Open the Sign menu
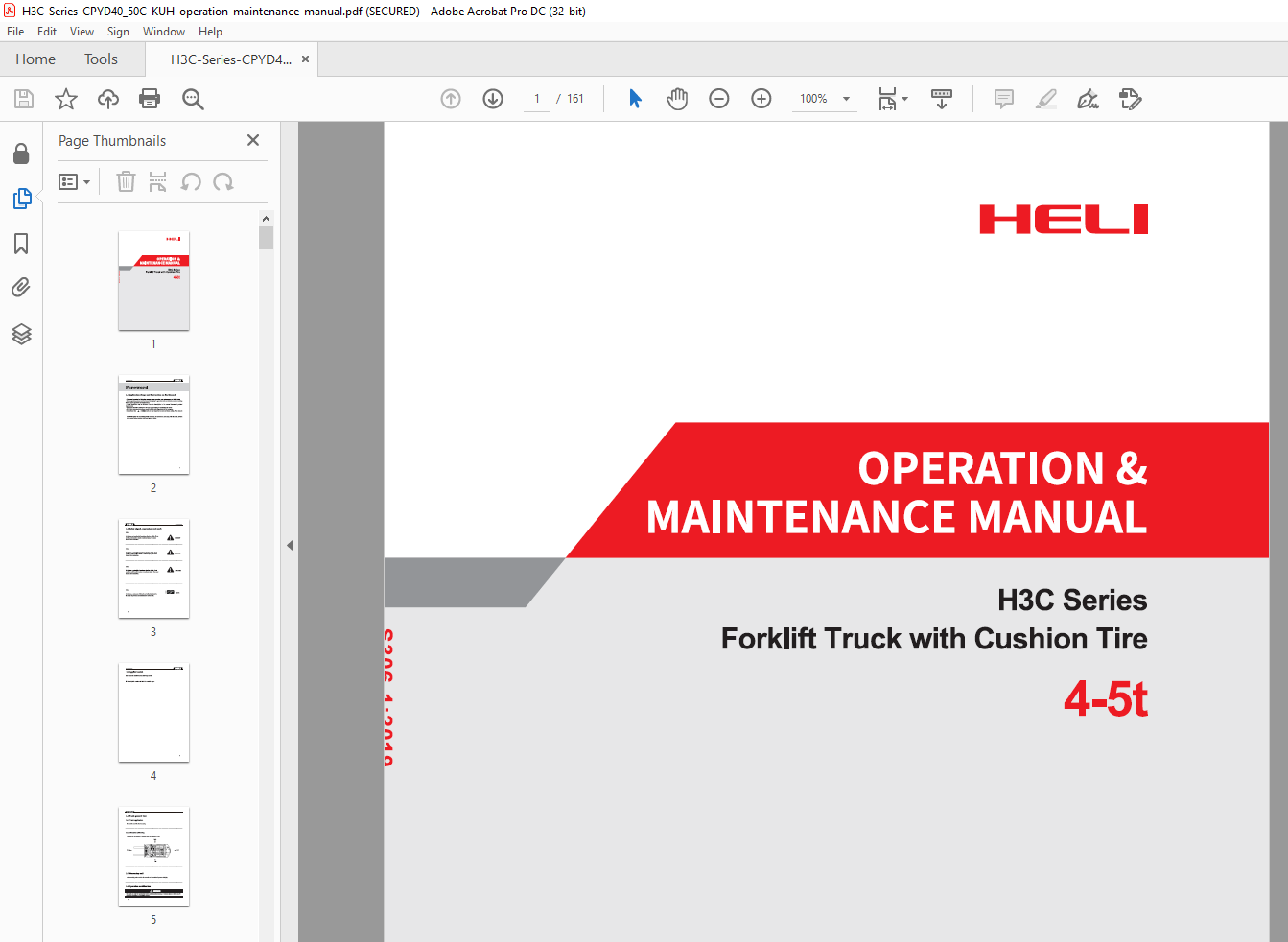The height and width of the screenshot is (942, 1288). click(118, 32)
